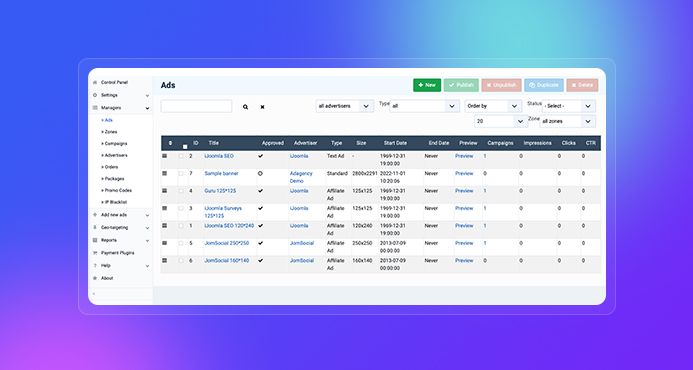Click the Duplicate button
Screen dimensions: 693x370
click(544, 85)
